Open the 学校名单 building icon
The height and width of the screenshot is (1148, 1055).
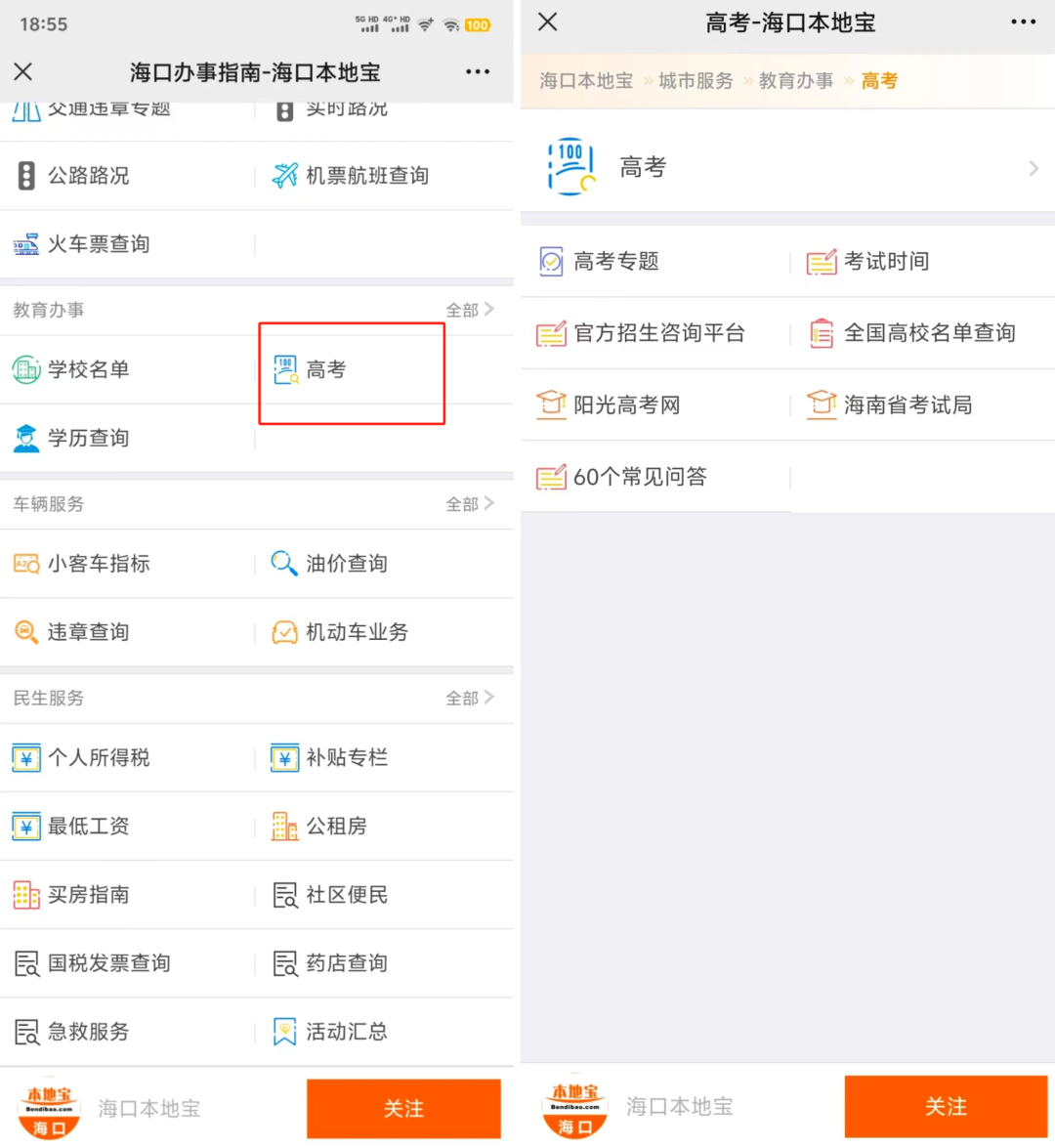[26, 369]
